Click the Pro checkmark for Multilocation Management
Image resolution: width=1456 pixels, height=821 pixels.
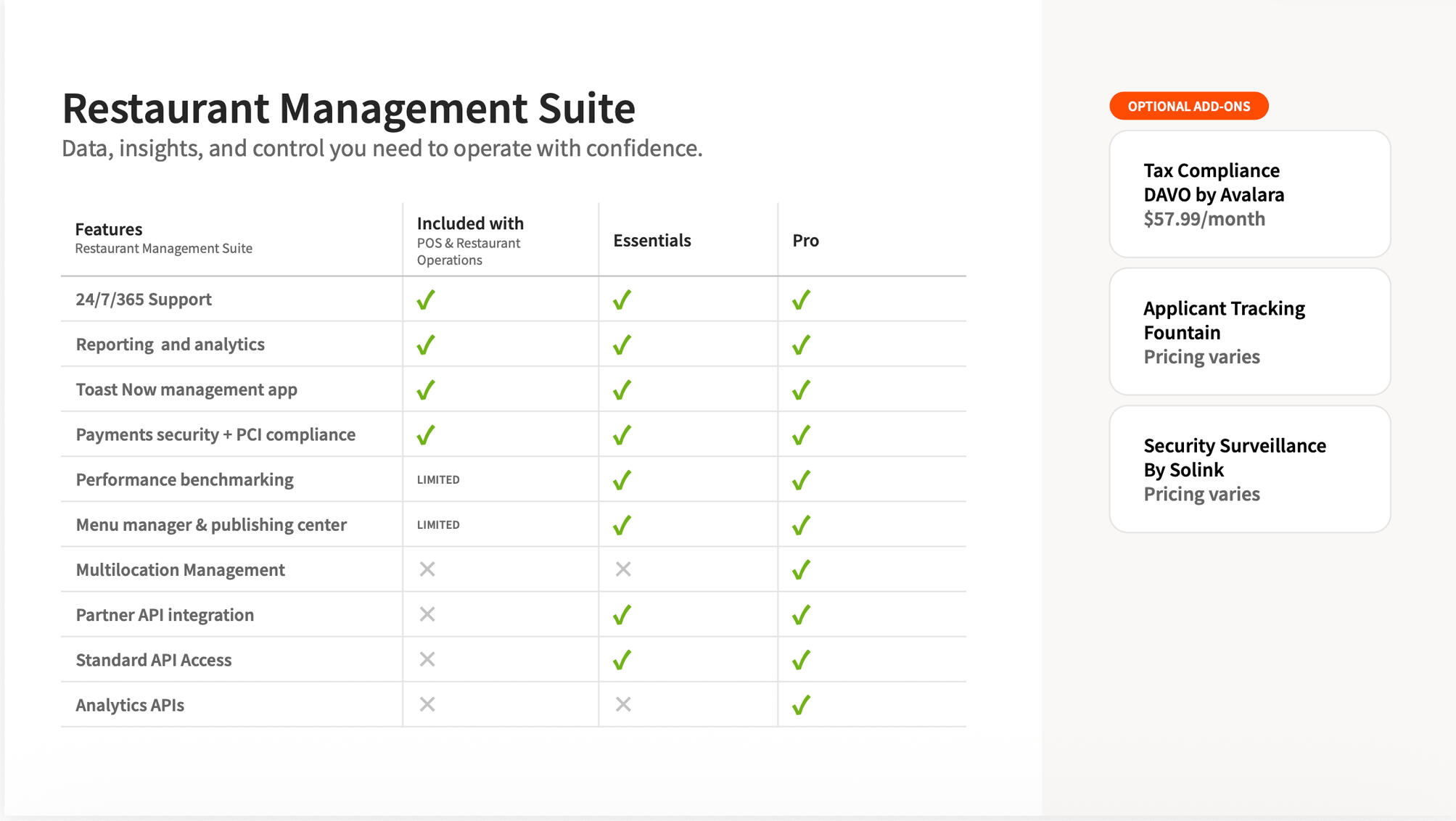(x=801, y=570)
